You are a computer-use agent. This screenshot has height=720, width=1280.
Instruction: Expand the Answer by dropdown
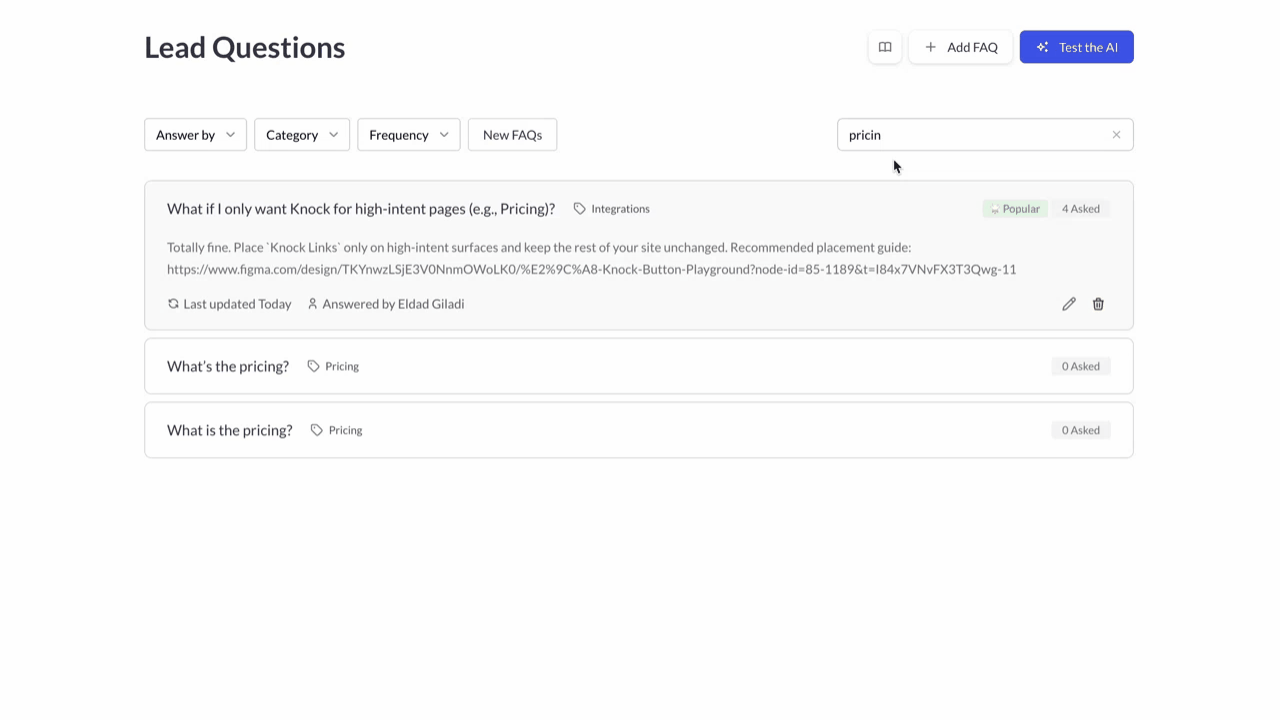(x=195, y=135)
